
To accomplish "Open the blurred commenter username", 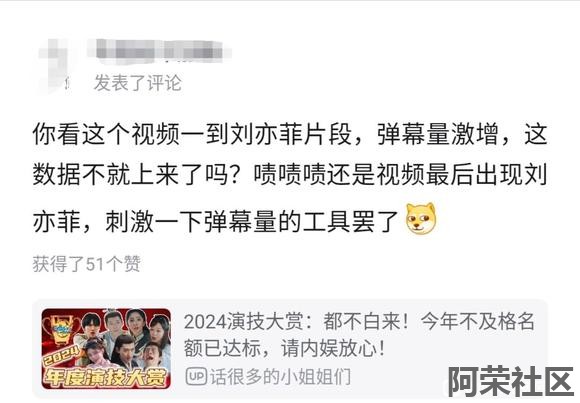I will [160, 50].
